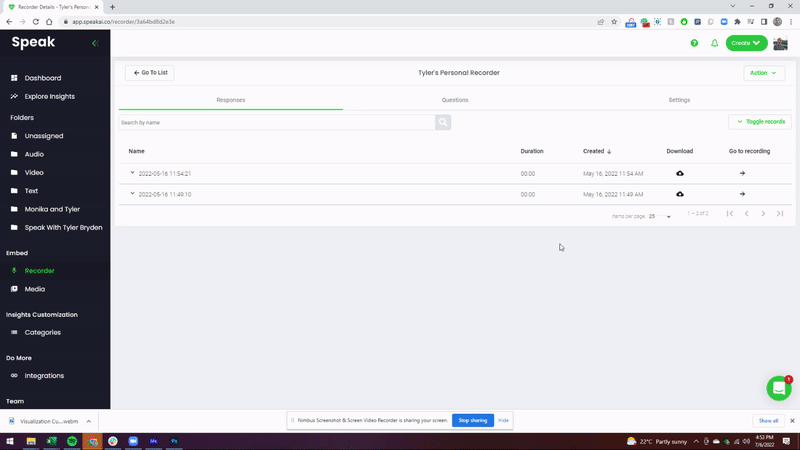Screen dimensions: 800x450
Task: Expand the 2022-05-16 11:49:10 record row
Action: click(133, 194)
